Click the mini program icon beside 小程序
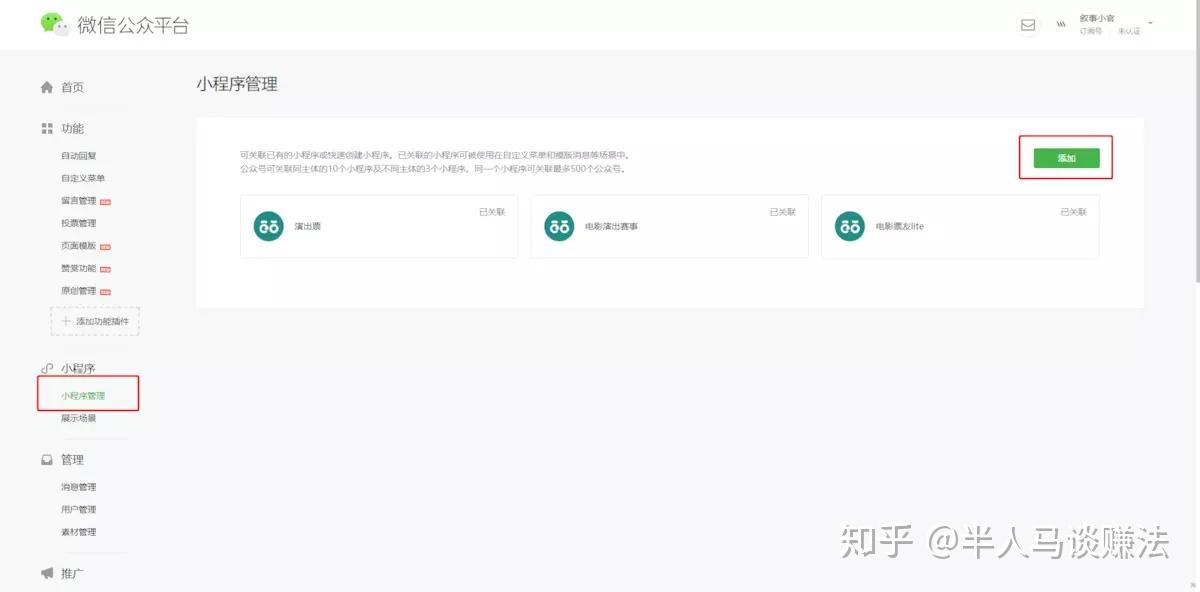Viewport: 1200px width, 592px height. tap(46, 368)
